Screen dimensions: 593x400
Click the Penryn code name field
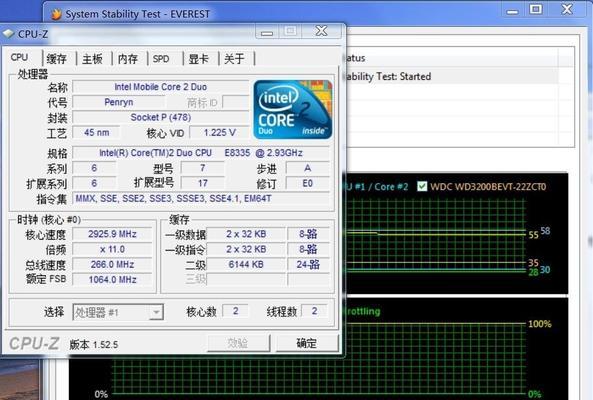119,102
